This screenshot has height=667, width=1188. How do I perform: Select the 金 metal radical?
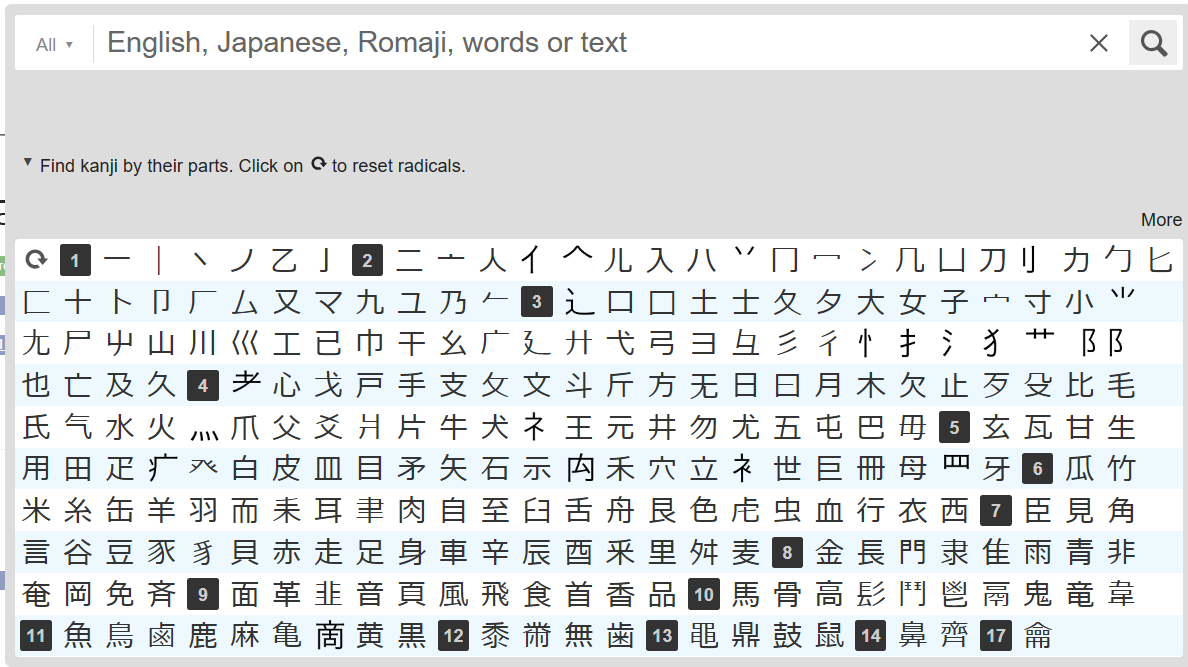coord(829,552)
